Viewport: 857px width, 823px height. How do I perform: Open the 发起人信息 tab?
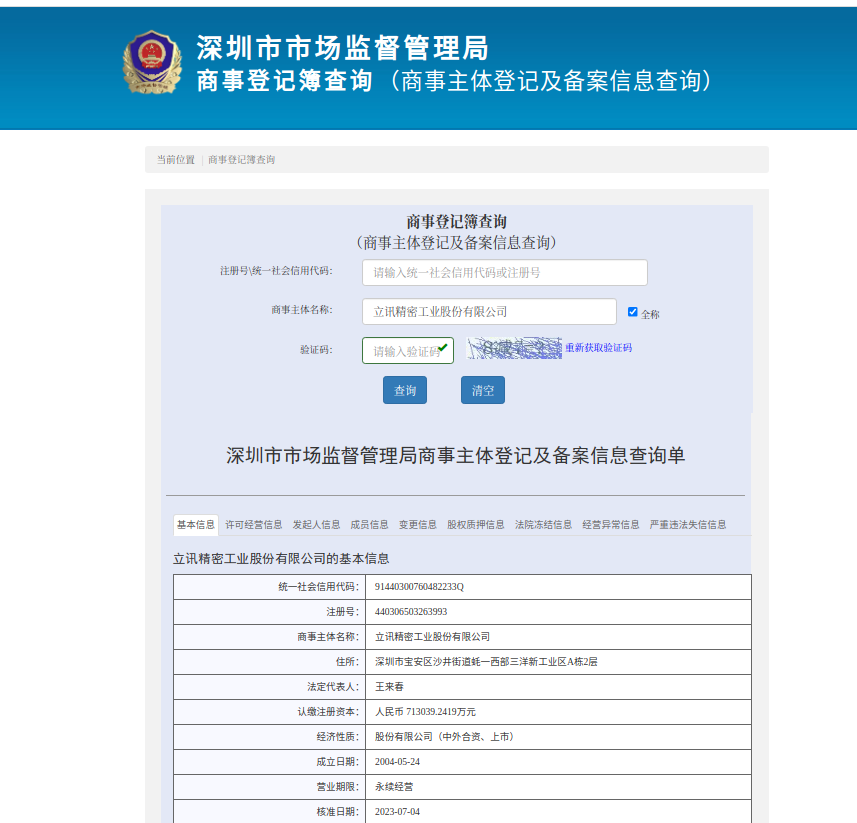tap(316, 525)
